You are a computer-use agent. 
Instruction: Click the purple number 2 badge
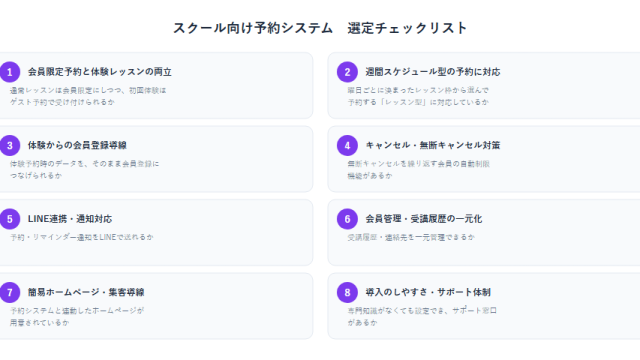tap(347, 72)
